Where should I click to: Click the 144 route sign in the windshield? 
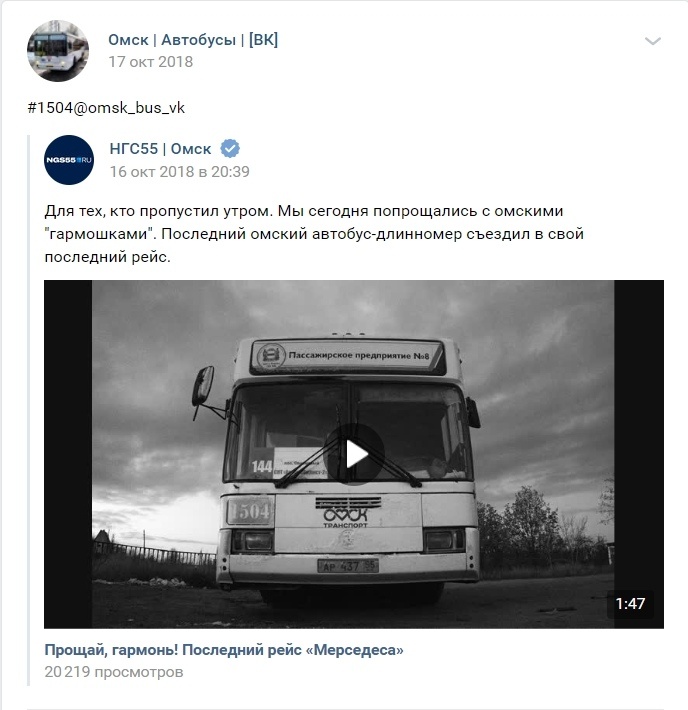click(262, 466)
